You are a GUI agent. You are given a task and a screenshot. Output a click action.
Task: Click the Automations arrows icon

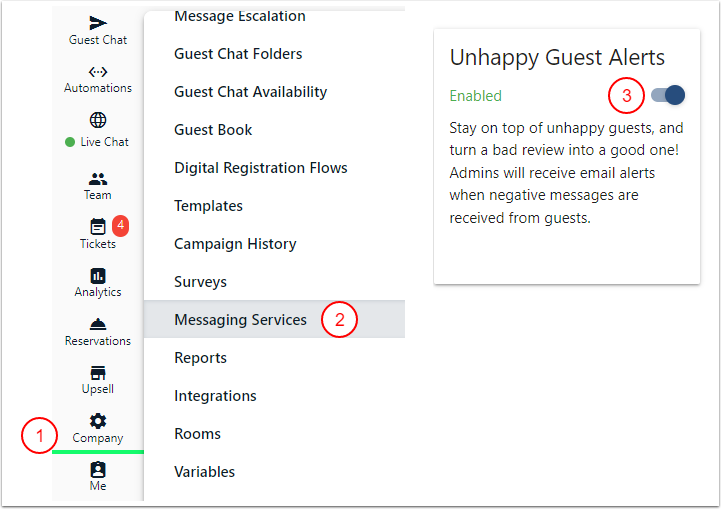coord(98,72)
